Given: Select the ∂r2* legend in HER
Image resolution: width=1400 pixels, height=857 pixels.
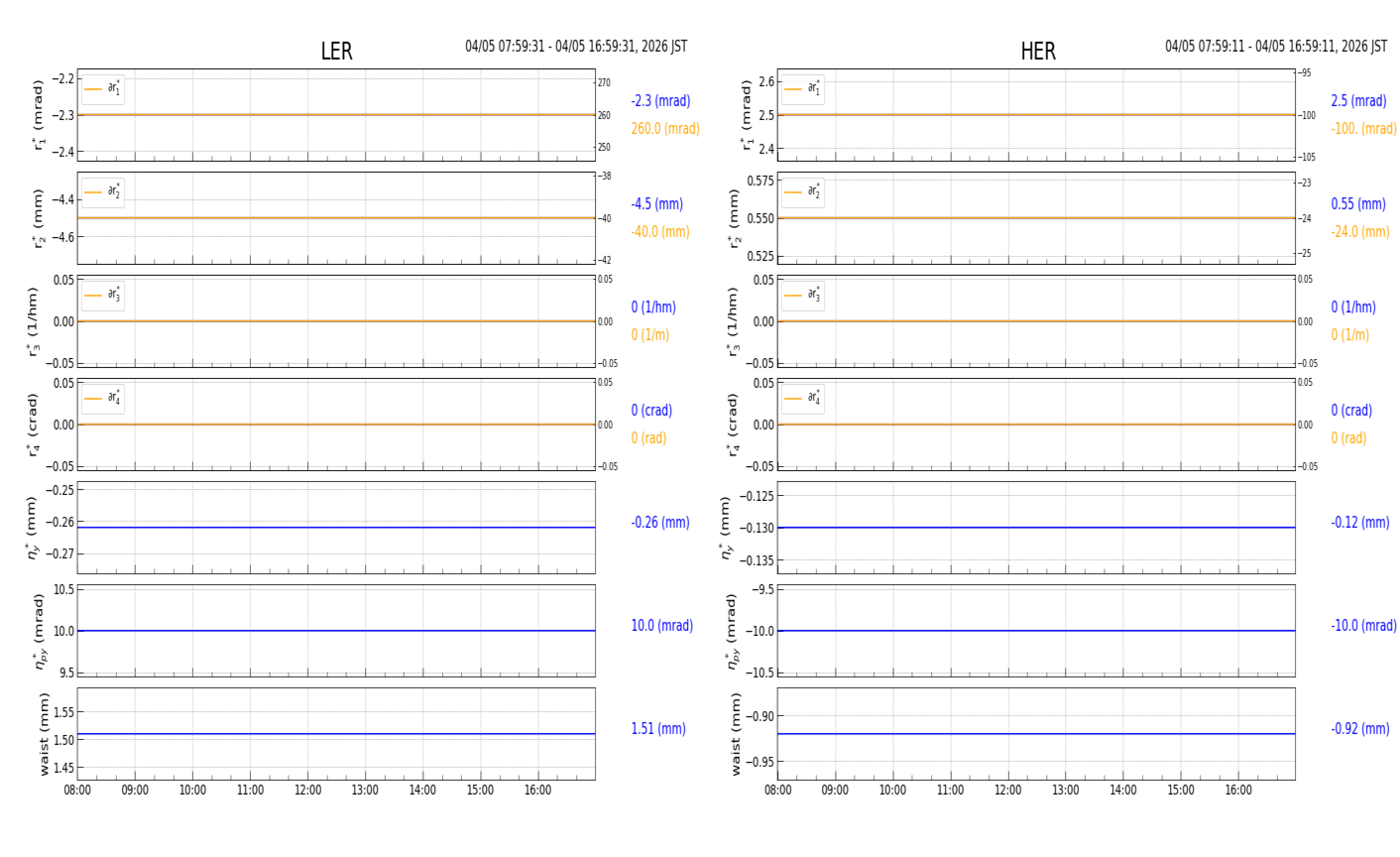Looking at the screenshot, I should (x=803, y=192).
